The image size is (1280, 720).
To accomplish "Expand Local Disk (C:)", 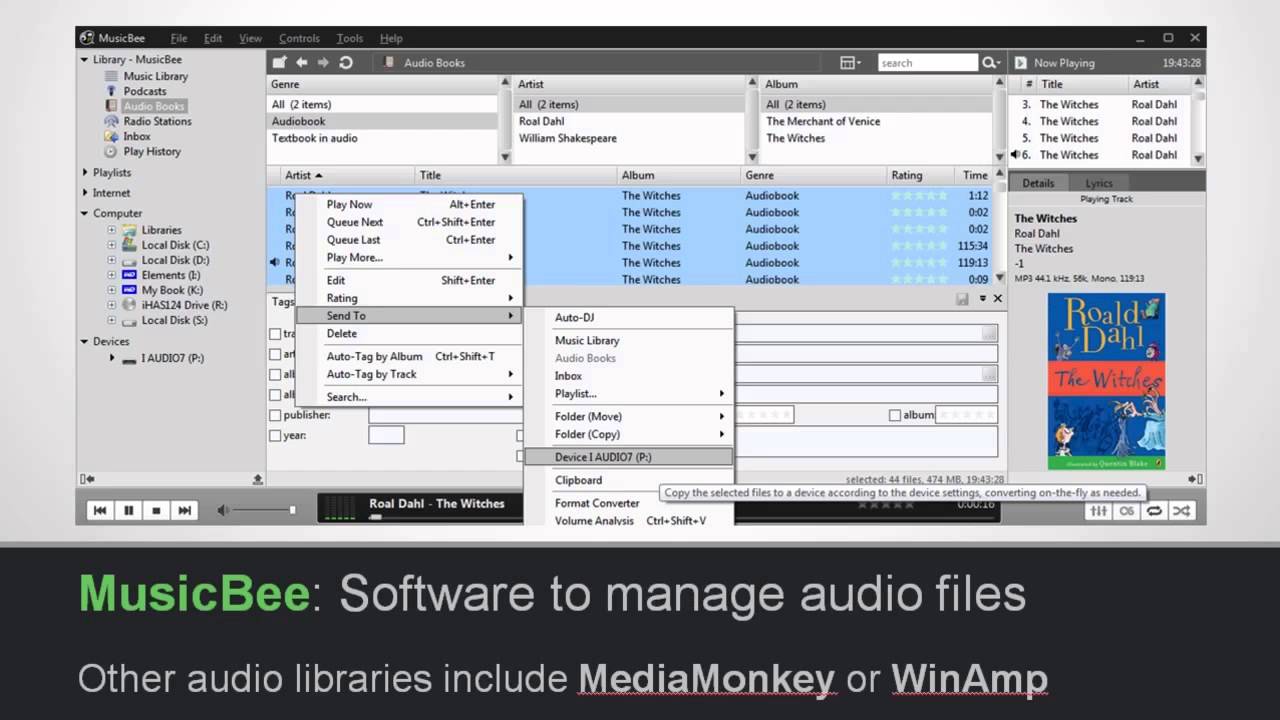I will (112, 245).
